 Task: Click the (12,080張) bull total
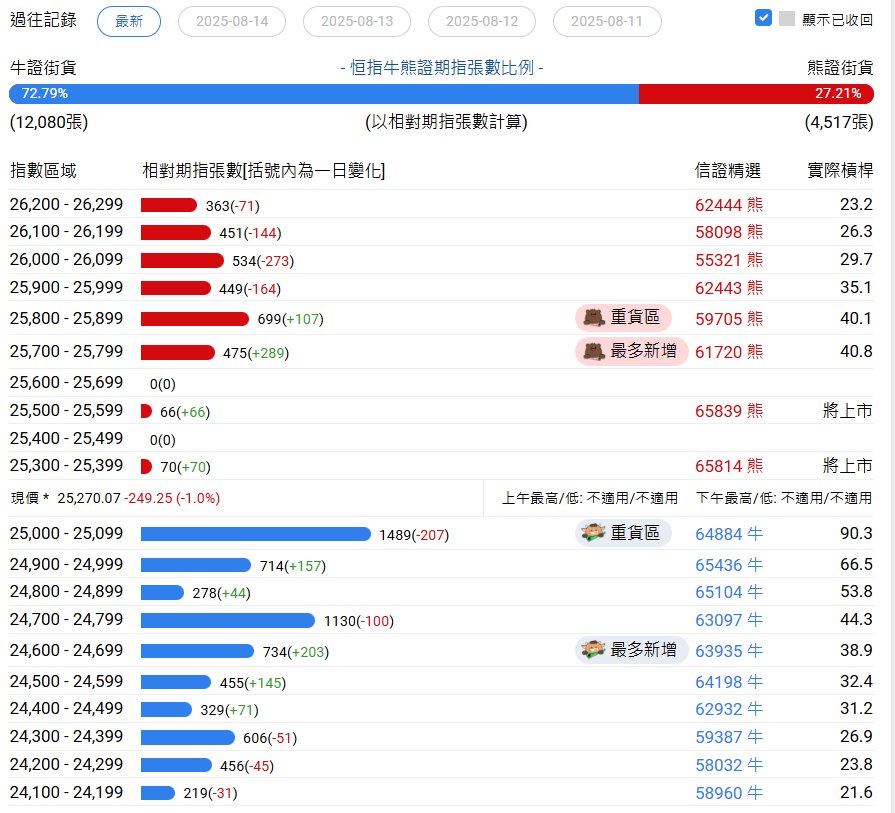click(x=49, y=122)
